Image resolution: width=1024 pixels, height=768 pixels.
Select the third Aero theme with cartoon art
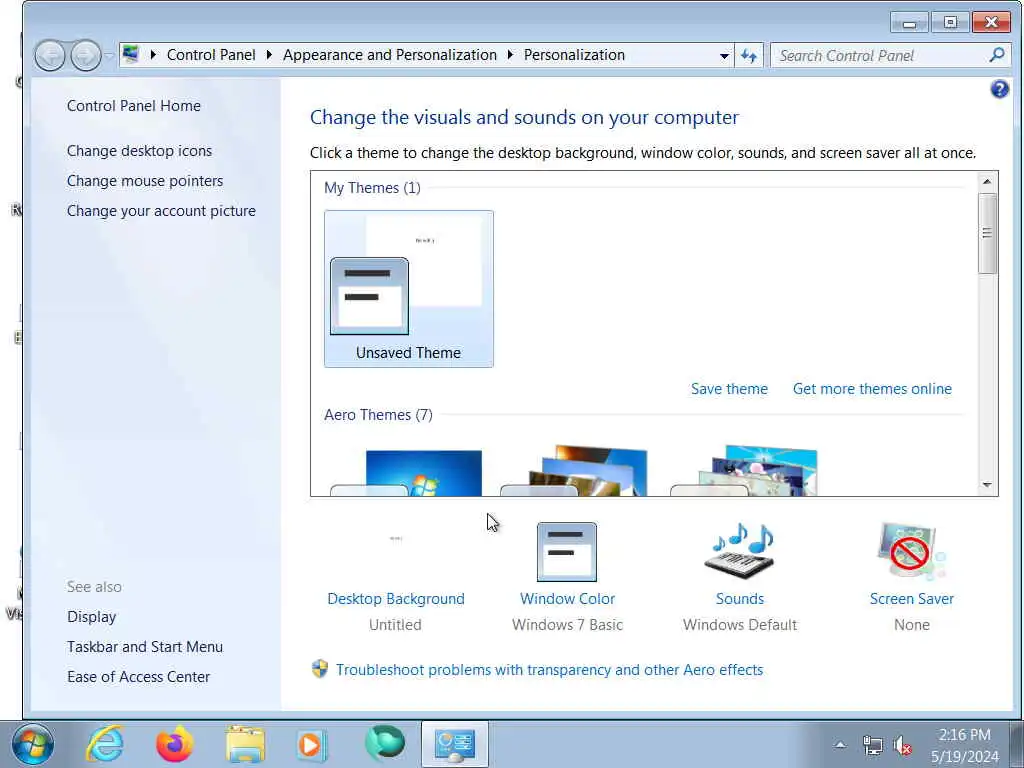tap(744, 471)
